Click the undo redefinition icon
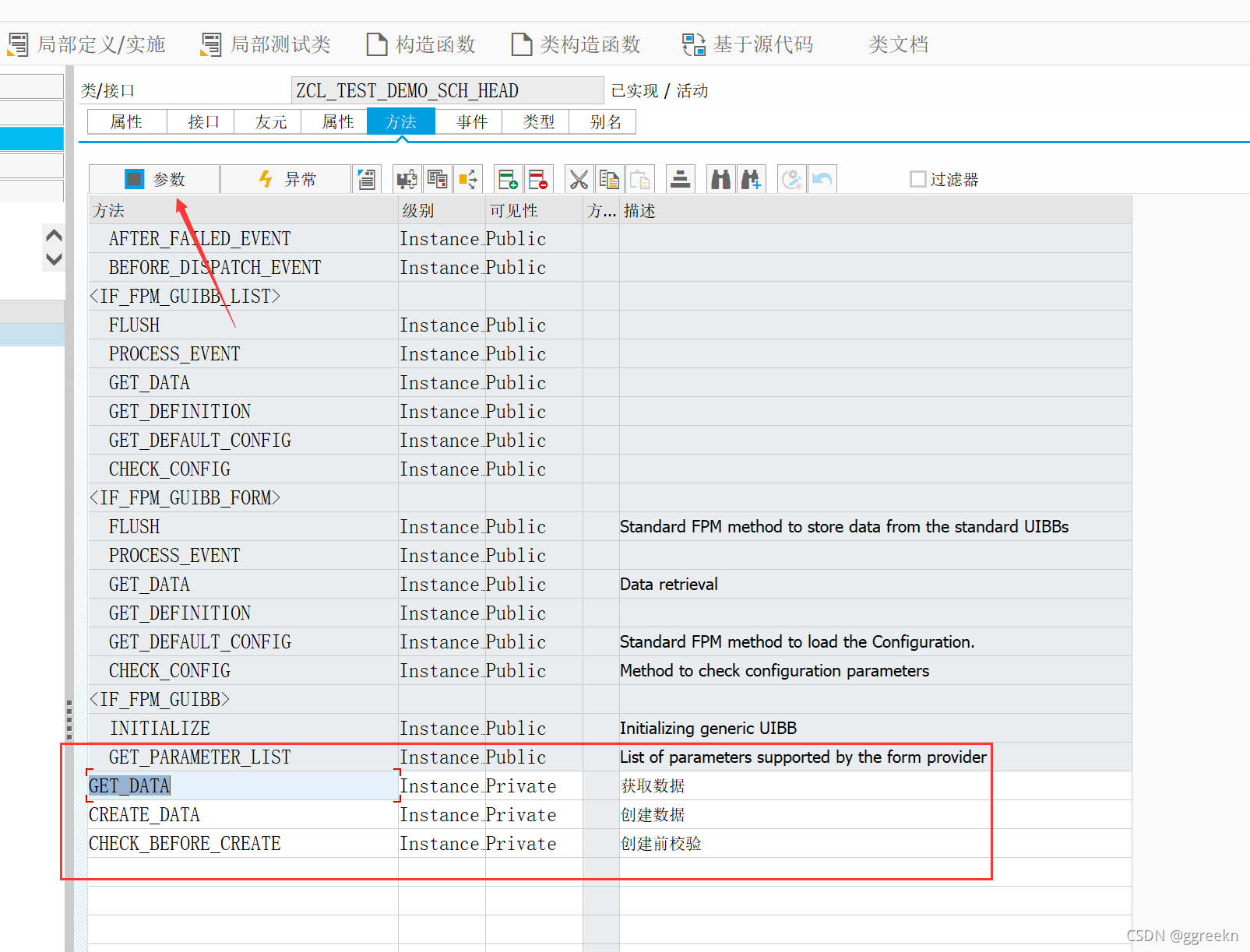This screenshot has height=952, width=1250. (438, 179)
